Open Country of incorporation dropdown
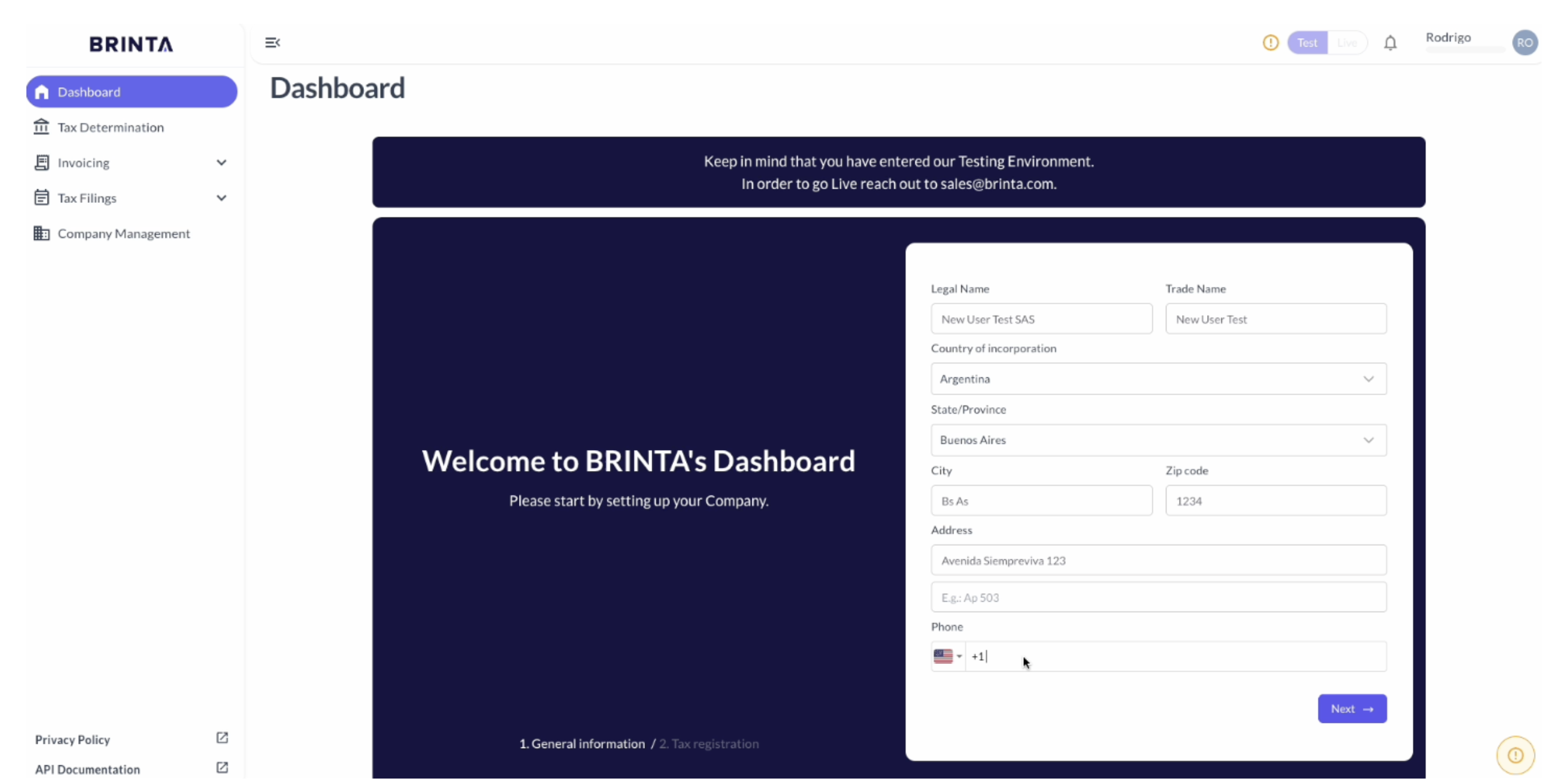Image resolution: width=1568 pixels, height=782 pixels. [x=1158, y=379]
